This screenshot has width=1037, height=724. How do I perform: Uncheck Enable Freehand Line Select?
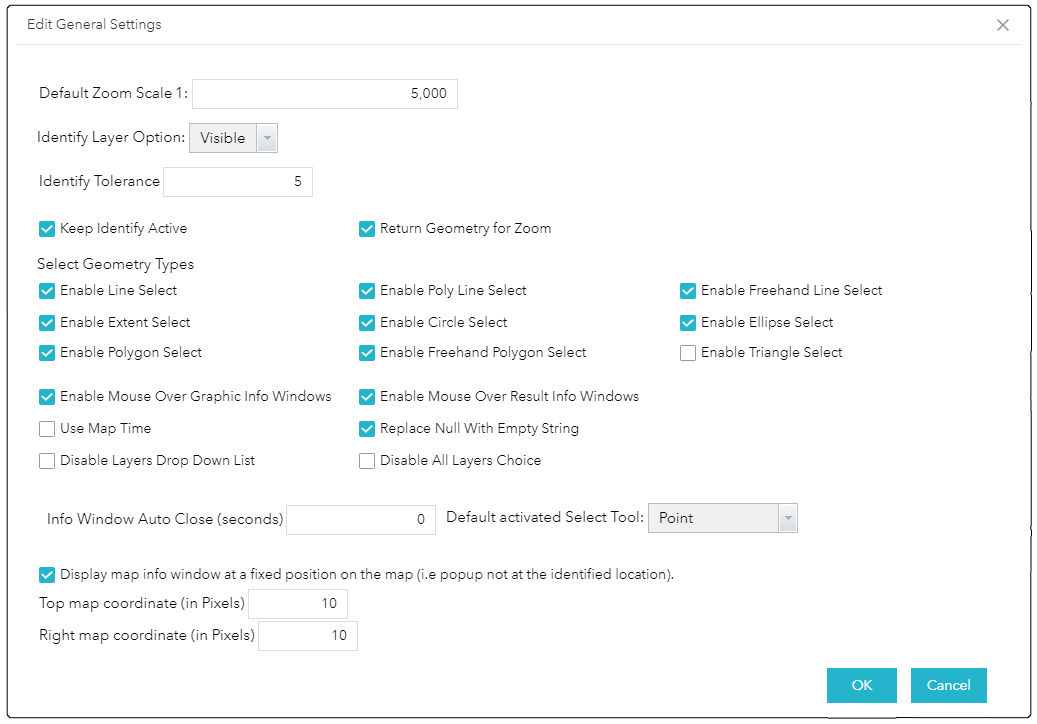[688, 290]
